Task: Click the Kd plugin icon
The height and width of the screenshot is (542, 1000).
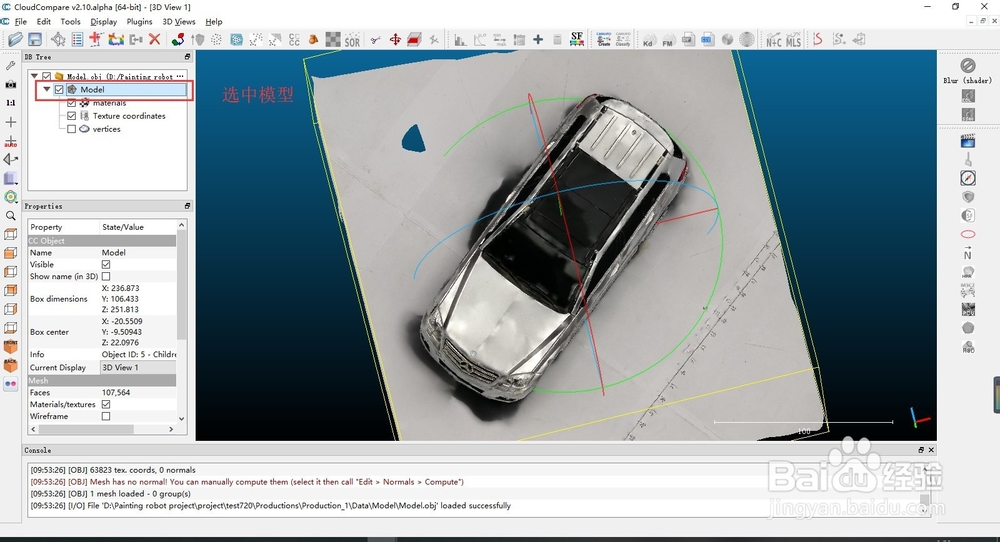Action: [648, 40]
